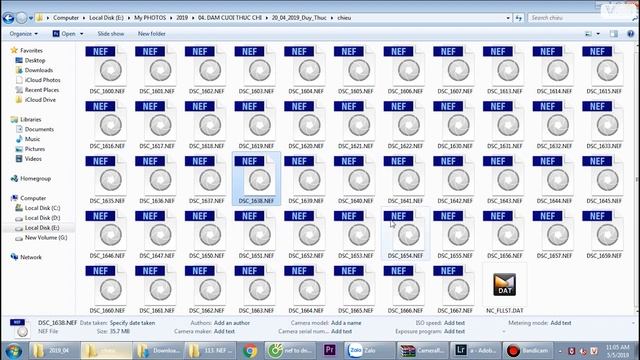
Task: Open the Help question mark icon
Action: [x=631, y=34]
